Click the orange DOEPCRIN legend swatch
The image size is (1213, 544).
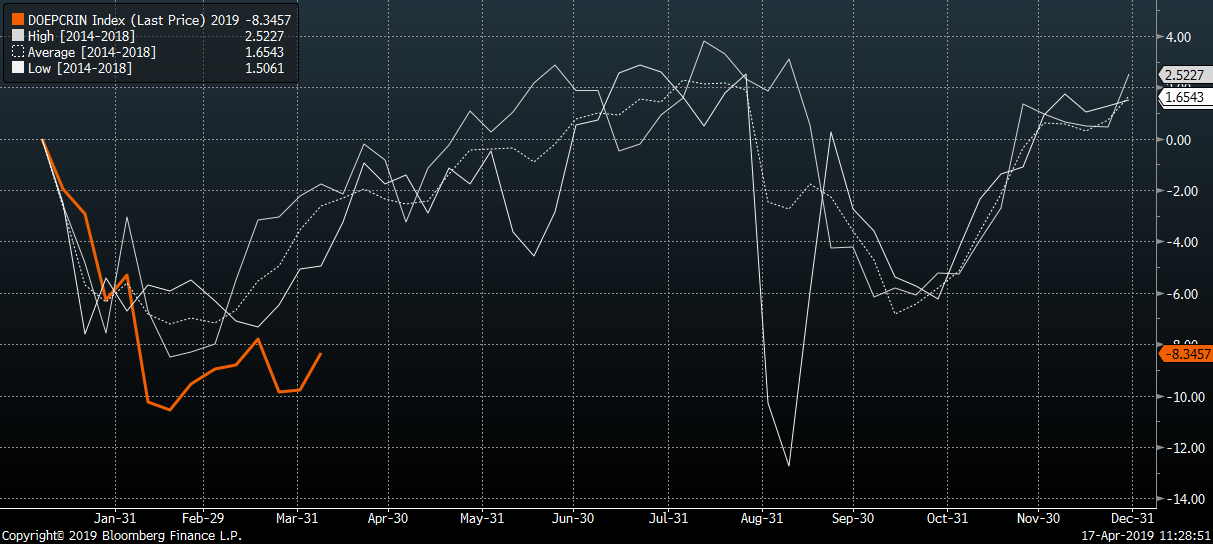pyautogui.click(x=19, y=19)
